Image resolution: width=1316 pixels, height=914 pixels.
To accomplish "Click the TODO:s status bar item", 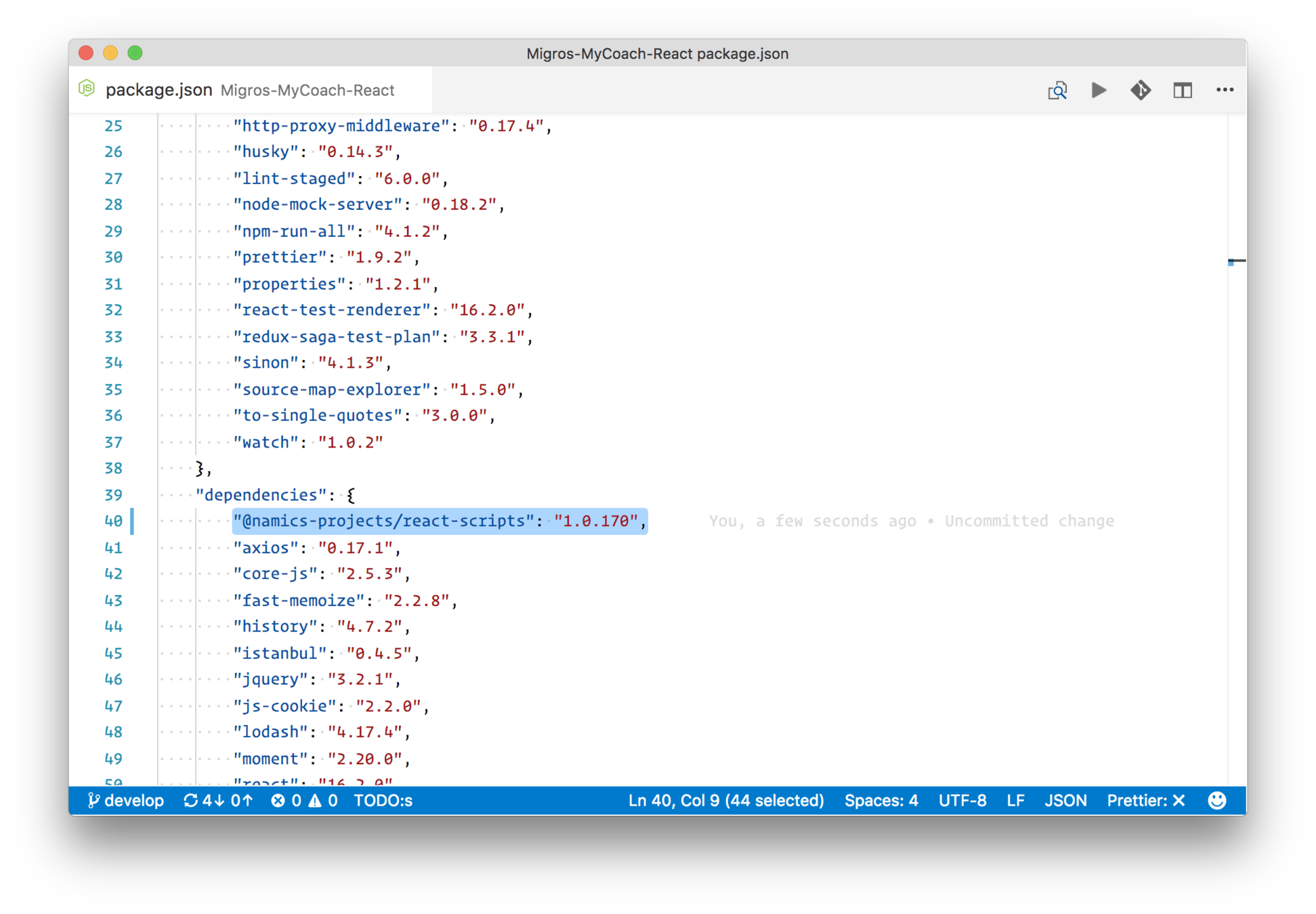I will click(383, 800).
